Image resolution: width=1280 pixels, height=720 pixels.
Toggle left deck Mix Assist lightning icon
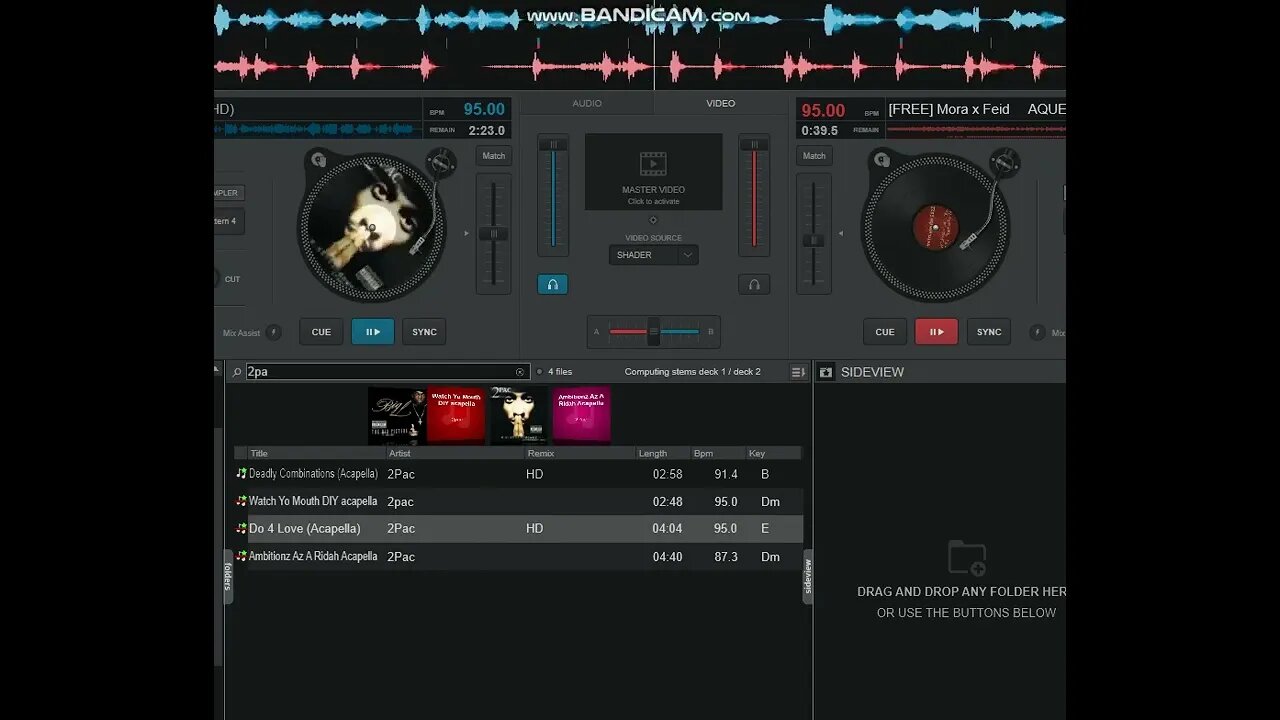[273, 332]
